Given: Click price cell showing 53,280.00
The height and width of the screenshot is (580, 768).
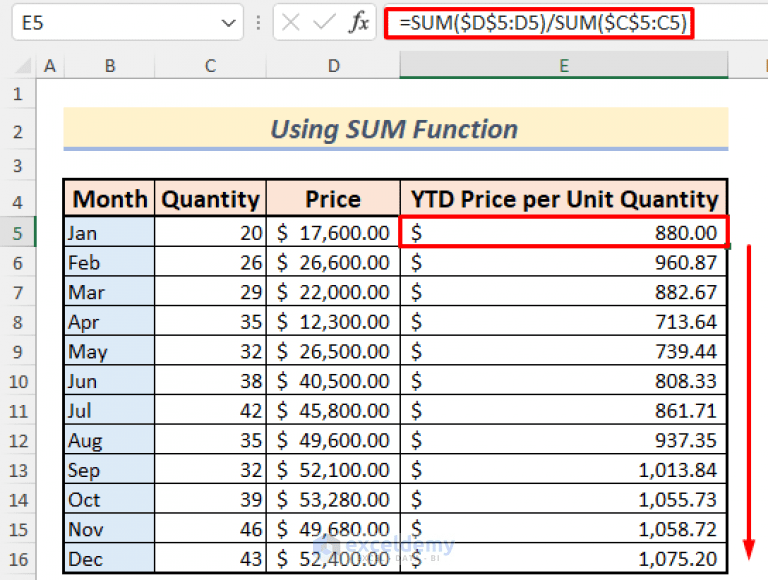Looking at the screenshot, I should click(x=333, y=500).
